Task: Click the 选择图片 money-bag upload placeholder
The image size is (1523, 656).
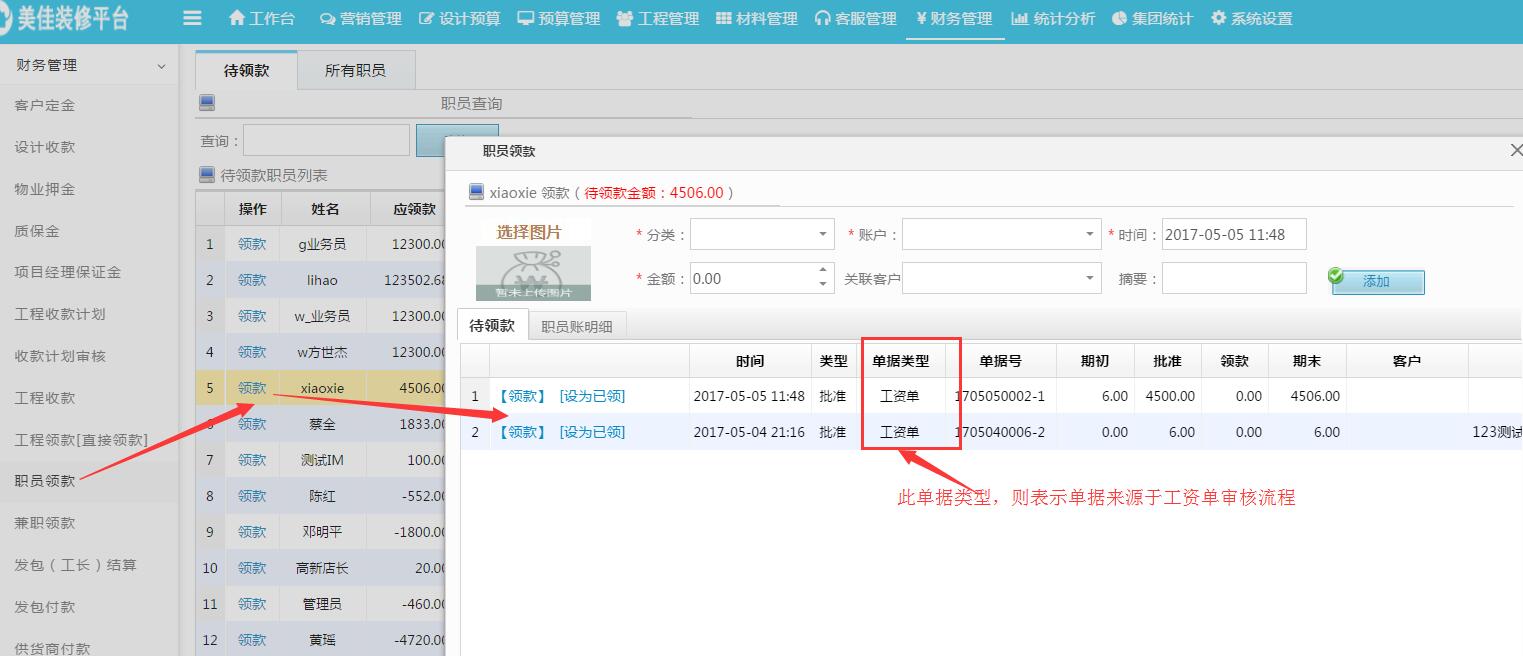Action: coord(534,271)
